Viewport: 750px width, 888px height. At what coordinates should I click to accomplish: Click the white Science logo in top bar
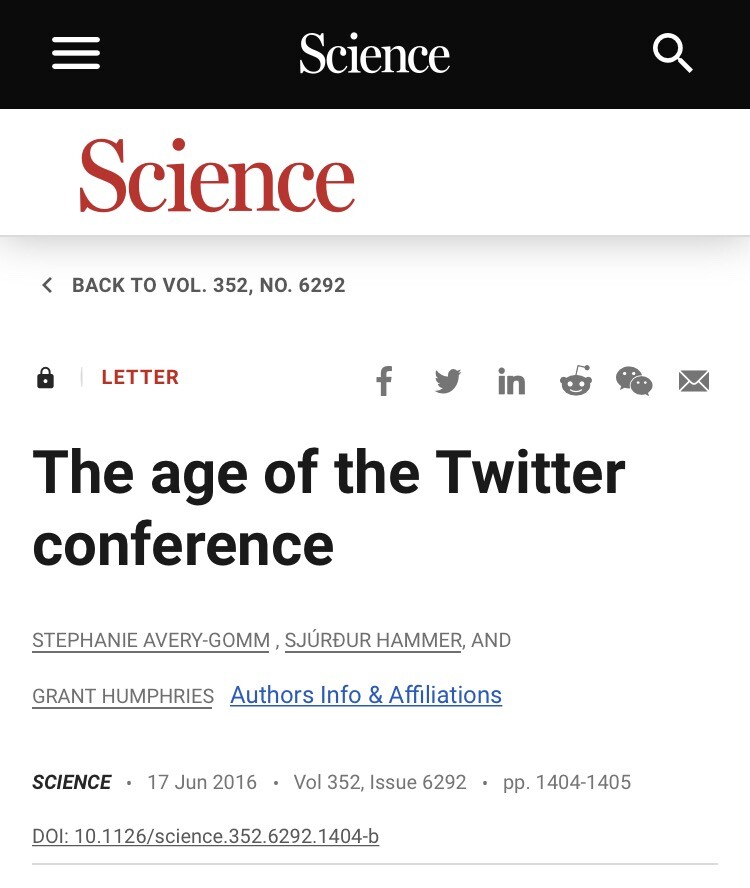tap(374, 54)
